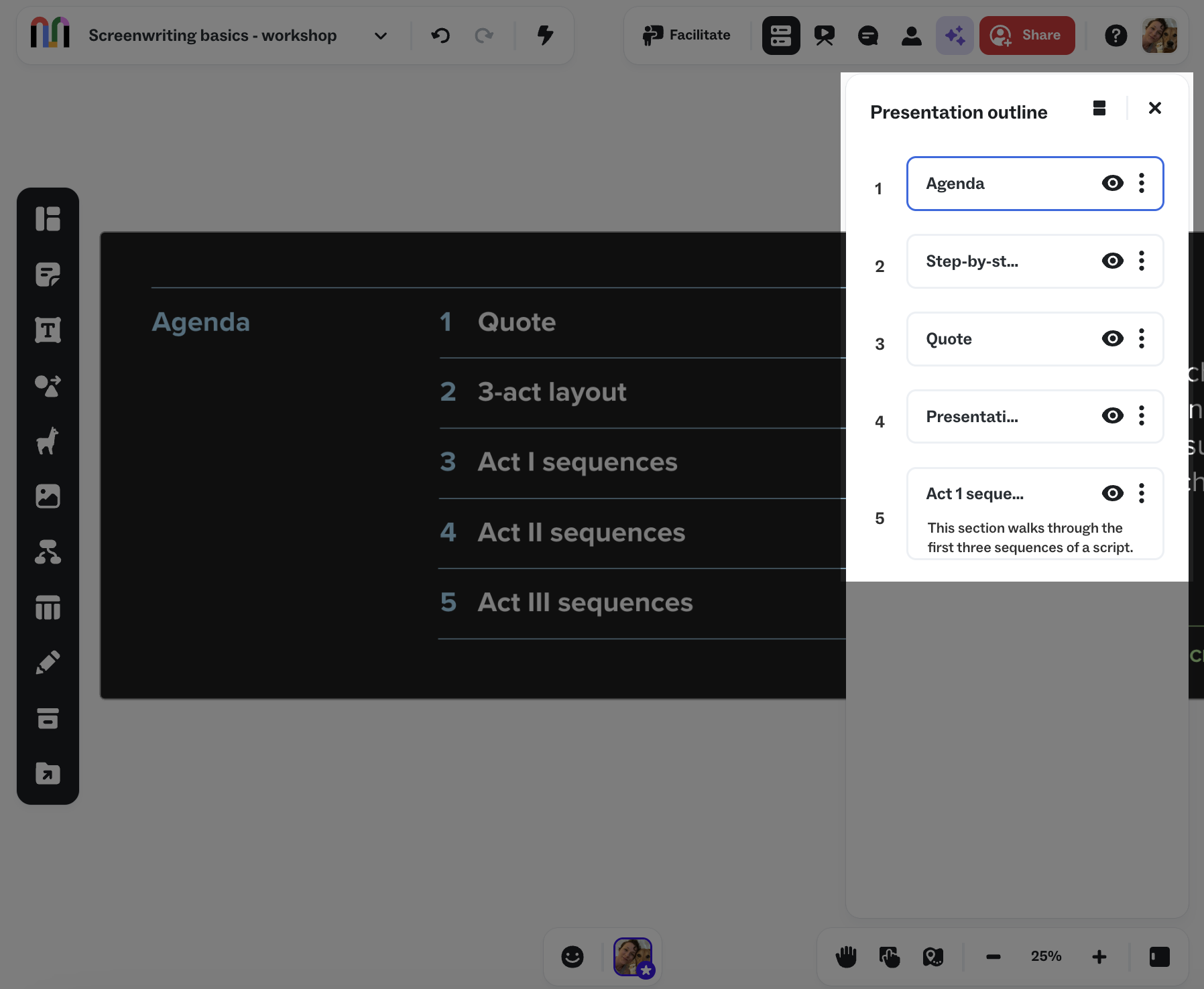
Task: Start presentation mode icon in top bar
Action: (x=825, y=36)
